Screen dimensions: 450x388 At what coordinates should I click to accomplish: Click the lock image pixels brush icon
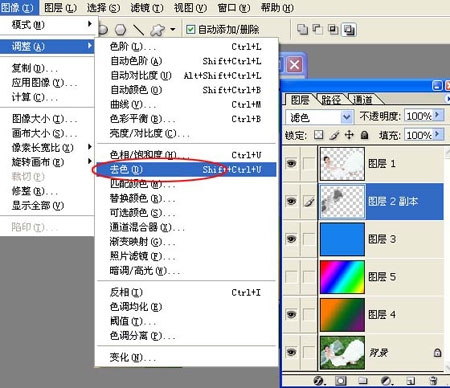334,135
